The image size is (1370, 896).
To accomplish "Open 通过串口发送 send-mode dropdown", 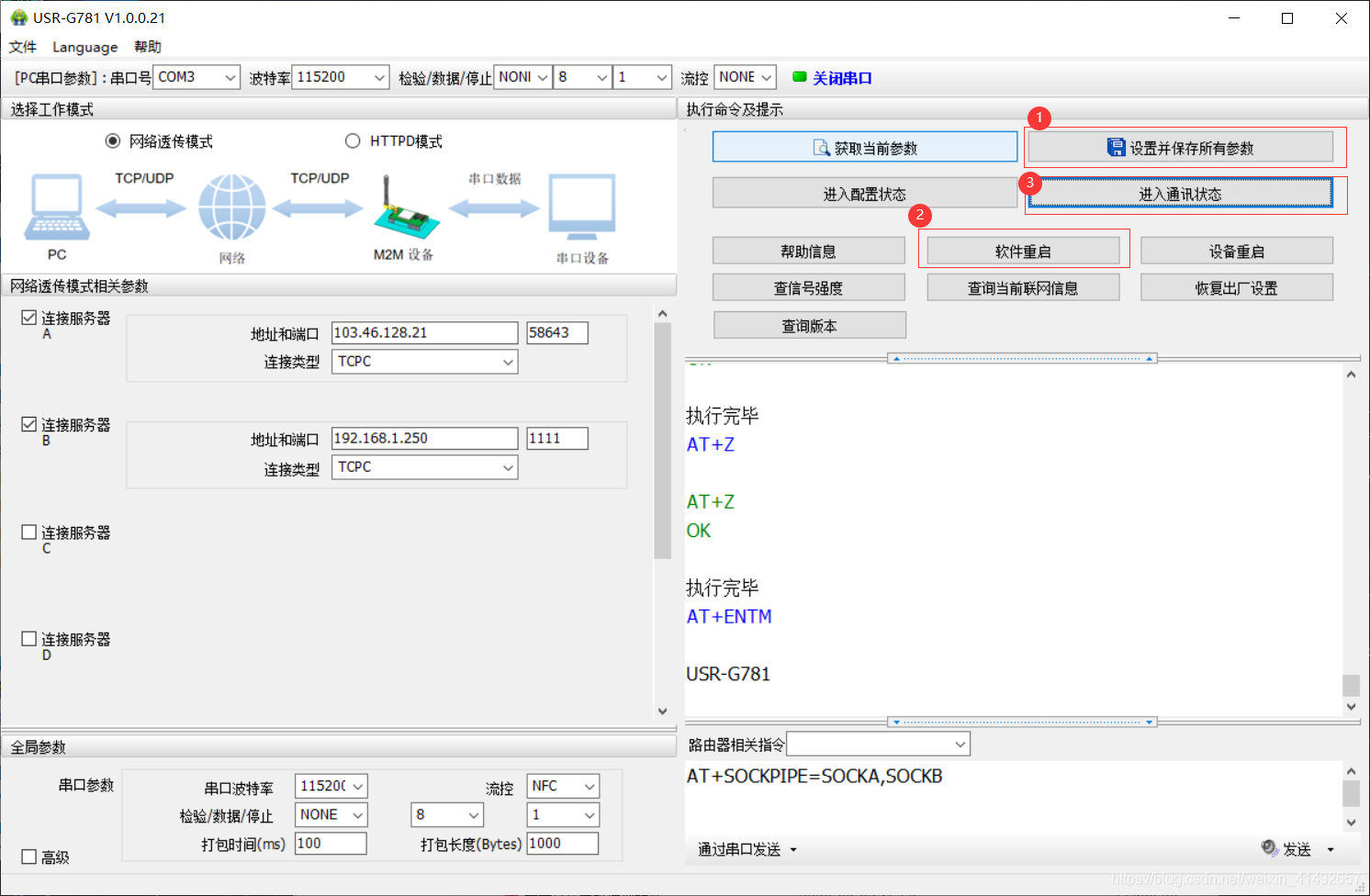I will pos(747,849).
